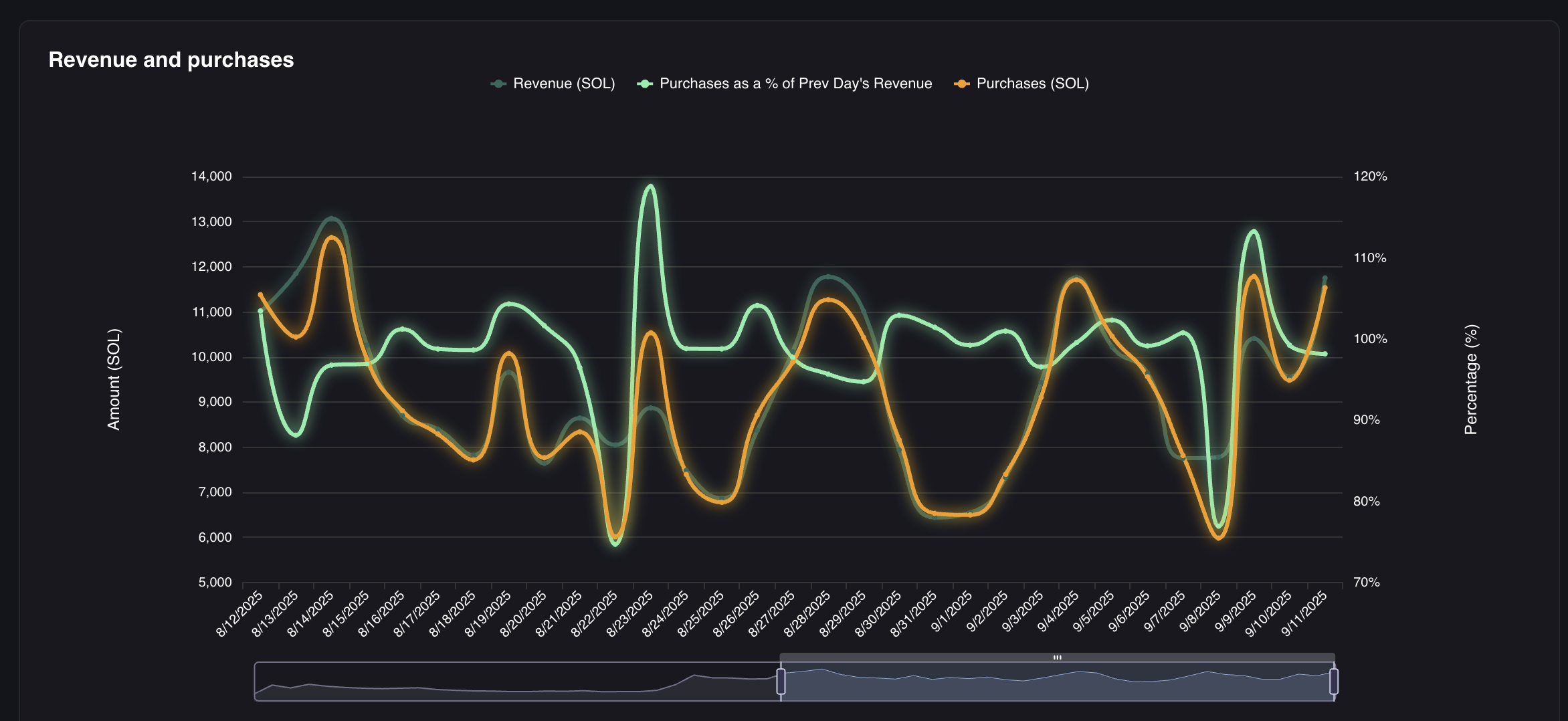Image resolution: width=1568 pixels, height=721 pixels.
Task: Click left handle of the range slider
Action: pyautogui.click(x=781, y=682)
